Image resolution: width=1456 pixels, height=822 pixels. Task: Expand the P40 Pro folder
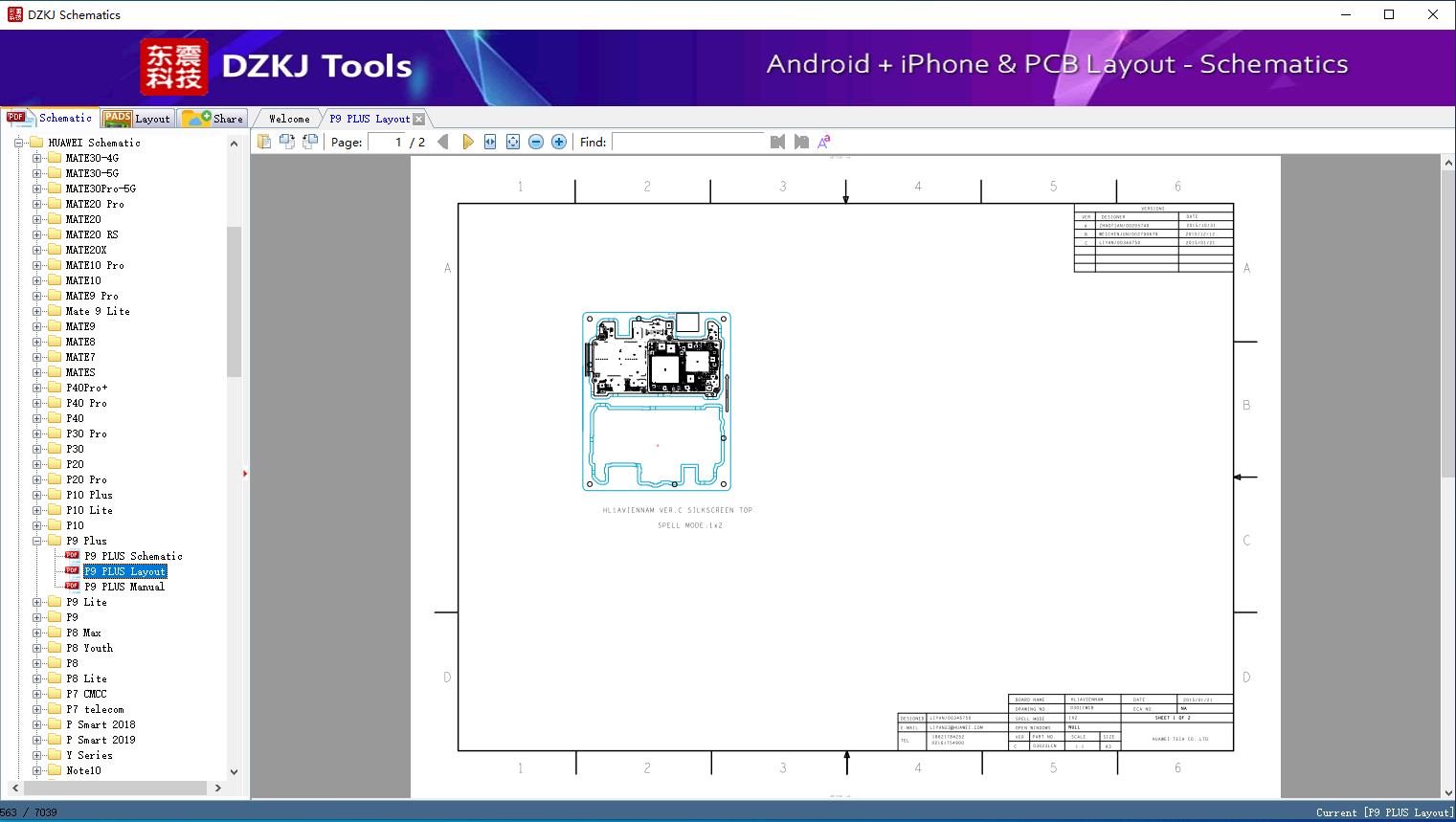click(36, 403)
